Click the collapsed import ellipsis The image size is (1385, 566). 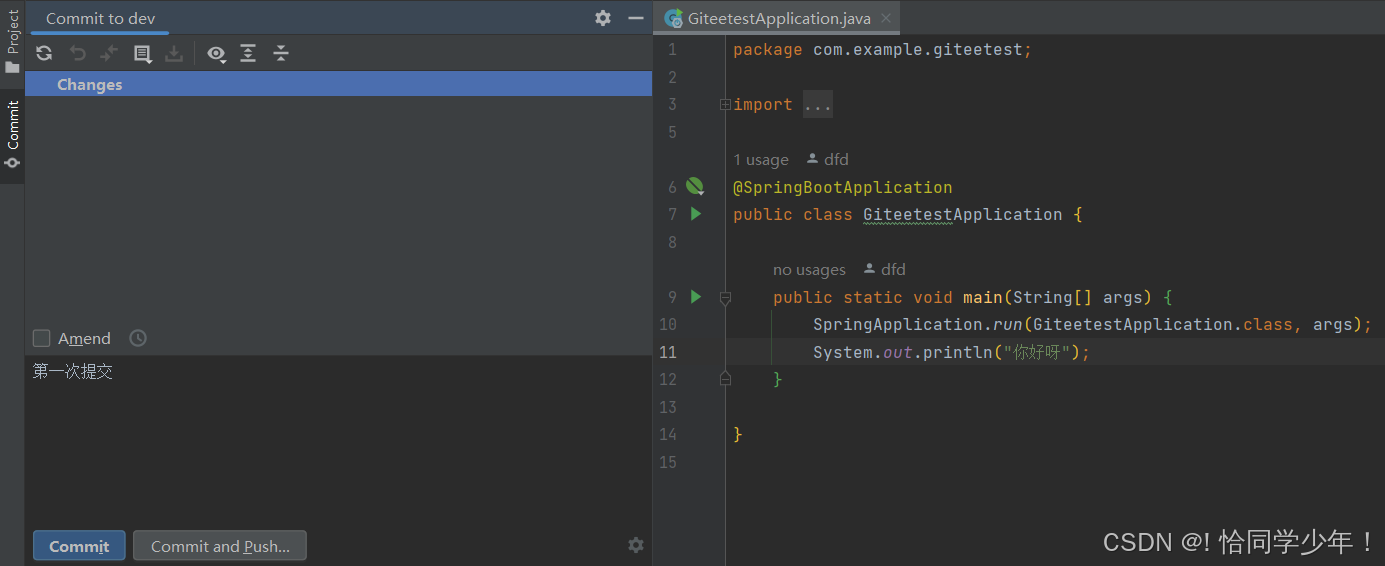pos(818,104)
